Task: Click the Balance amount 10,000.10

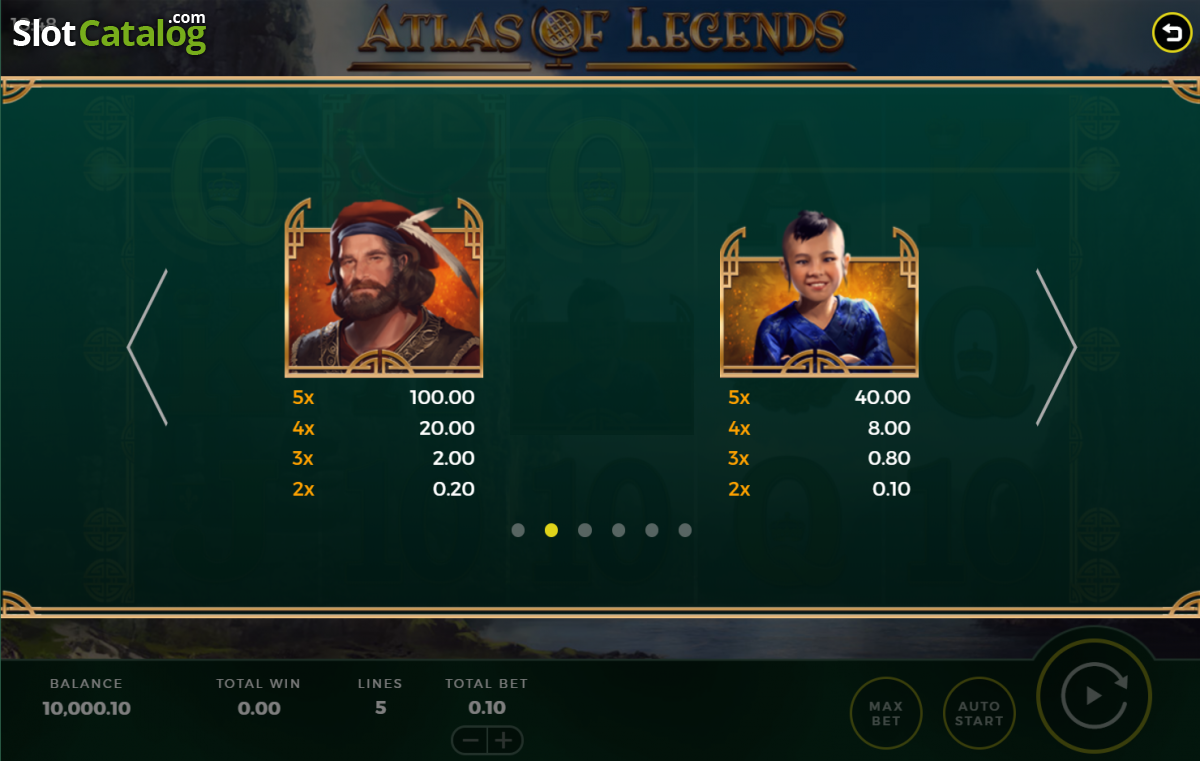Action: click(x=86, y=708)
